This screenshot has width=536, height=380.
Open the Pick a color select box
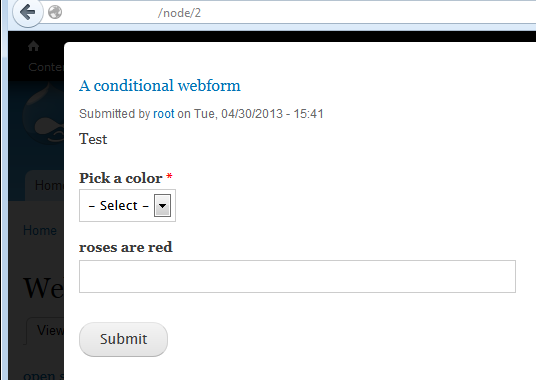tap(128, 205)
